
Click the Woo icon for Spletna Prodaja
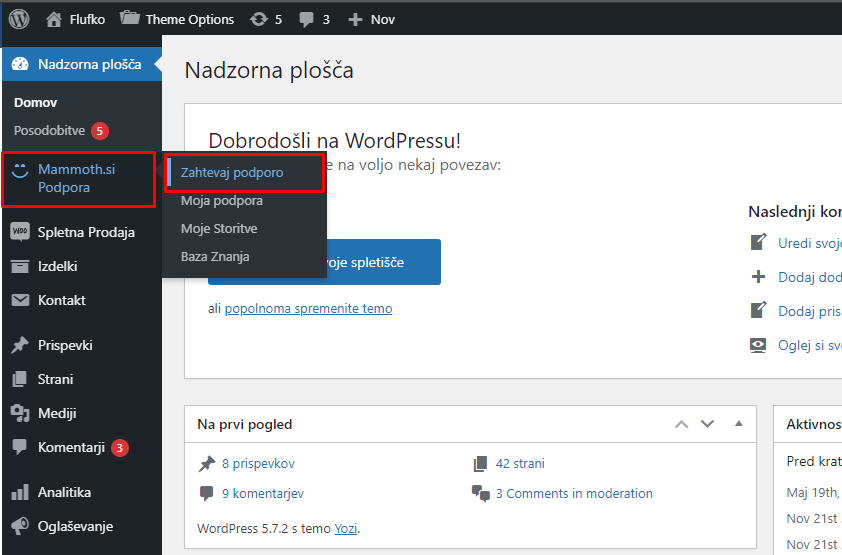pyautogui.click(x=20, y=232)
